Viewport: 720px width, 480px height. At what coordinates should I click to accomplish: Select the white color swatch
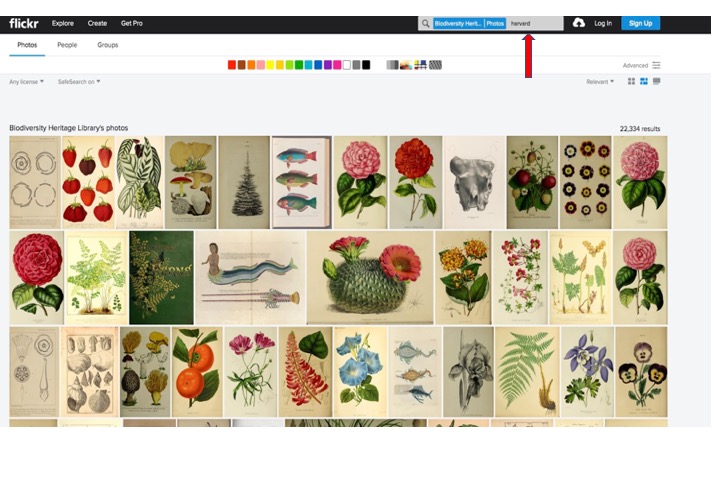pyautogui.click(x=347, y=65)
